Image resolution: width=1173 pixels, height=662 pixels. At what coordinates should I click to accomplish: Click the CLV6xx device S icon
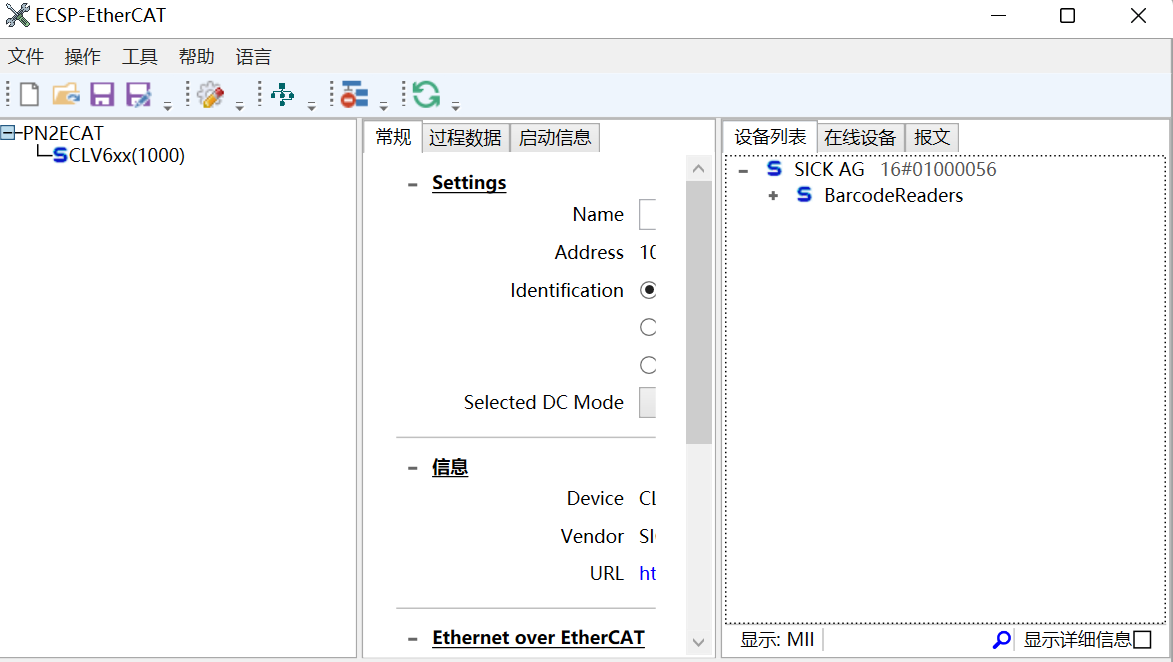[x=60, y=156]
